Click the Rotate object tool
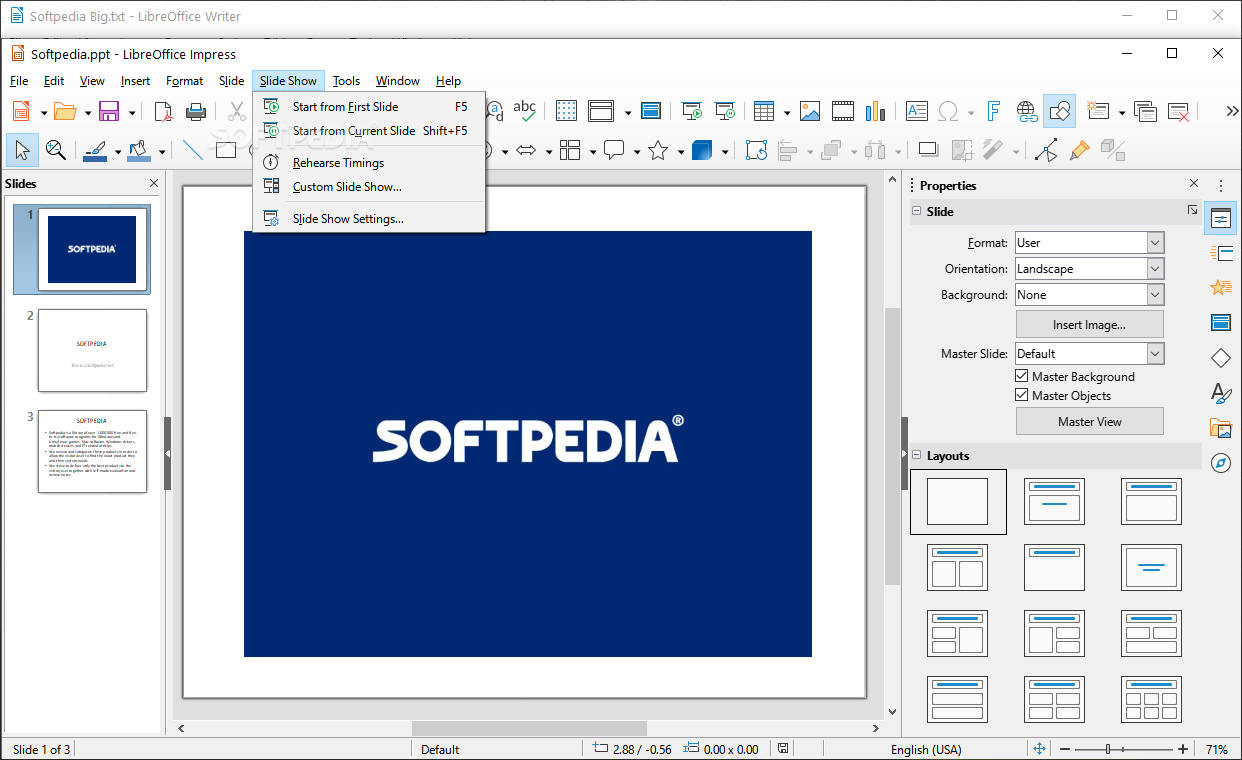 tap(757, 150)
